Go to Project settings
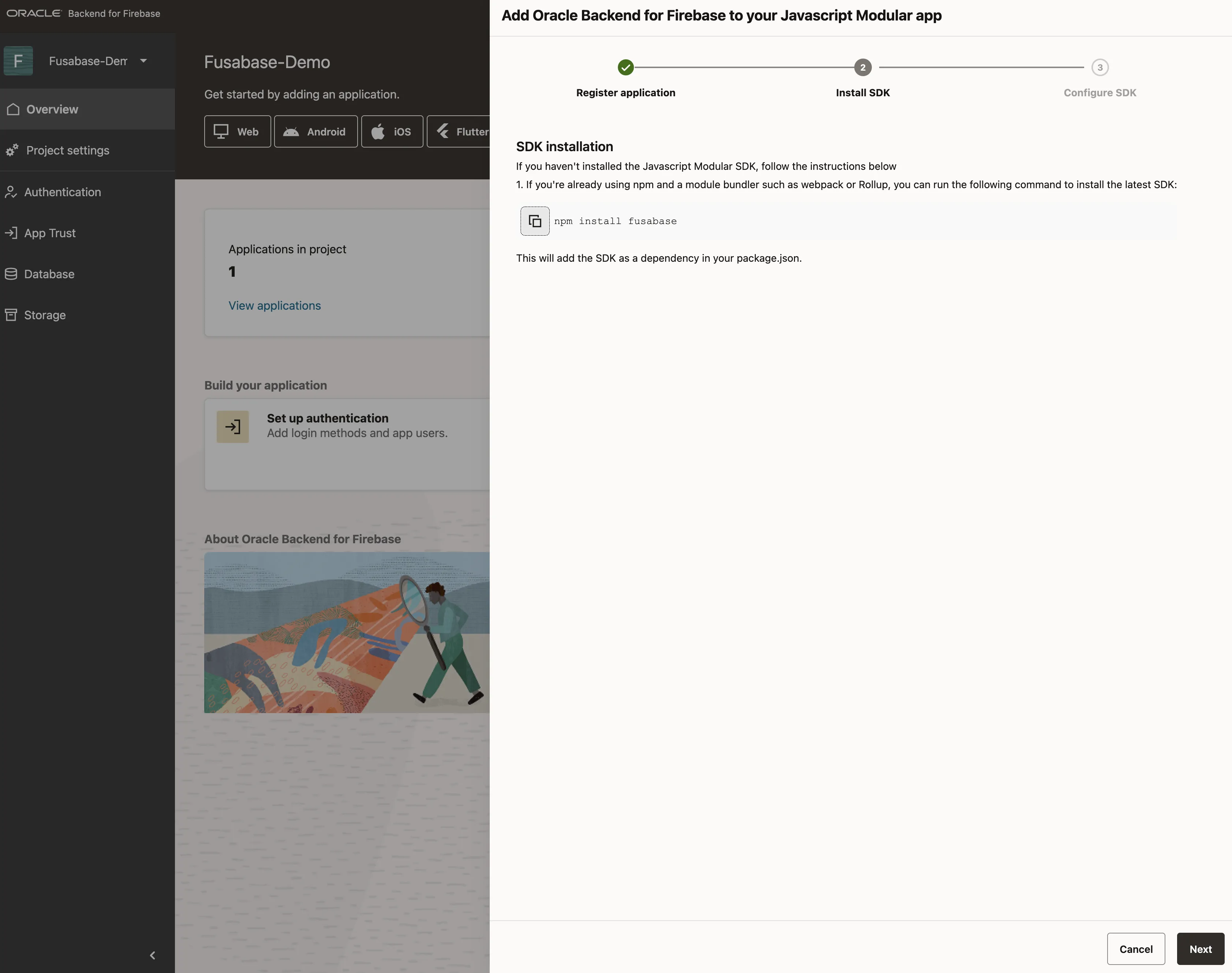Screen dimensions: 1232x973 [87, 150]
